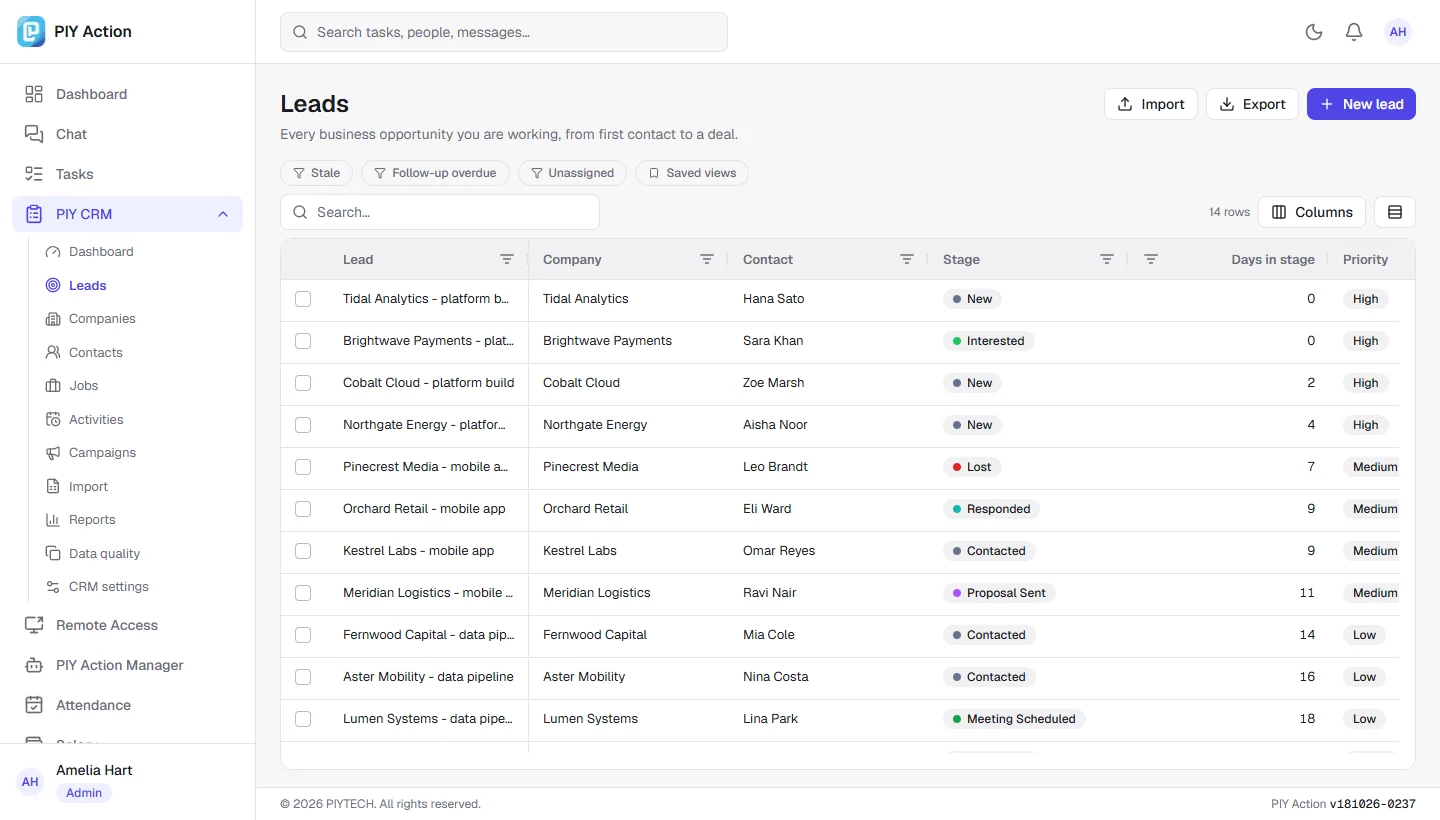Click the Remote Access monitor icon
This screenshot has width=1440, height=820.
(x=34, y=625)
